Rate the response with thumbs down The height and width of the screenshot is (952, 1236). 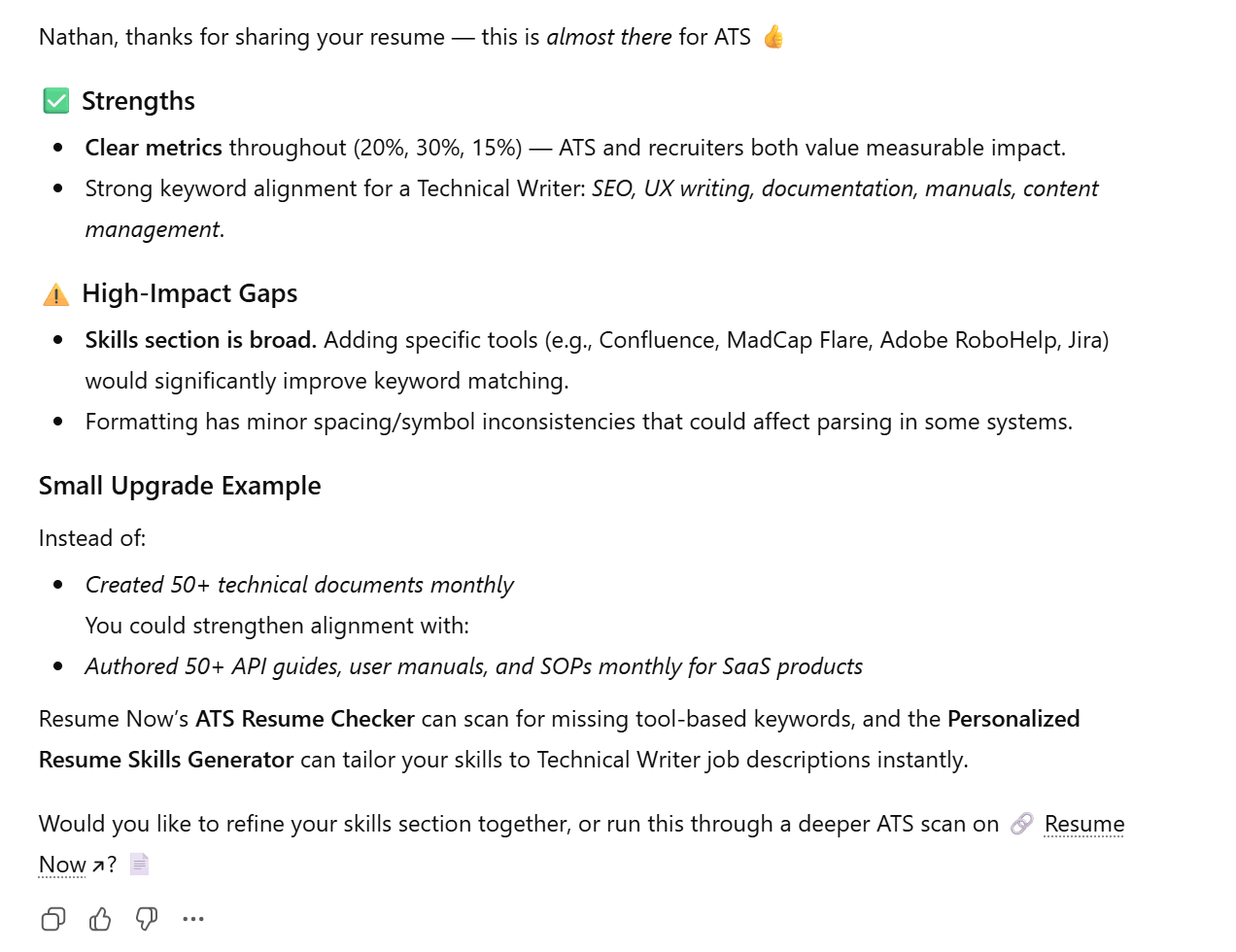146,918
